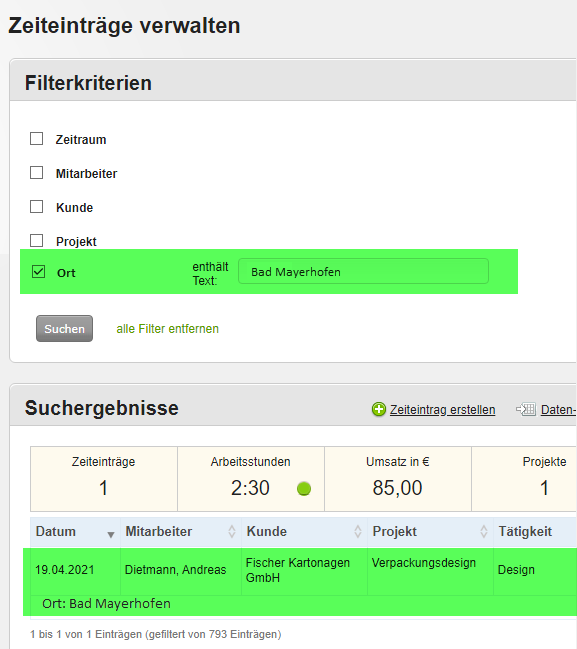Screen dimensions: 577x649
Task: Click the green plus Zeiteintrag erstellen icon
Action: click(378, 409)
